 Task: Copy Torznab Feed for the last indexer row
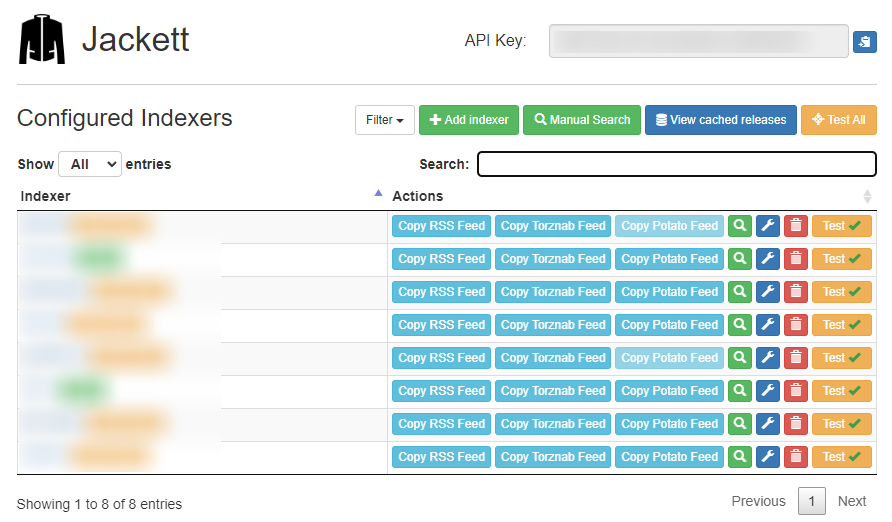click(553, 457)
